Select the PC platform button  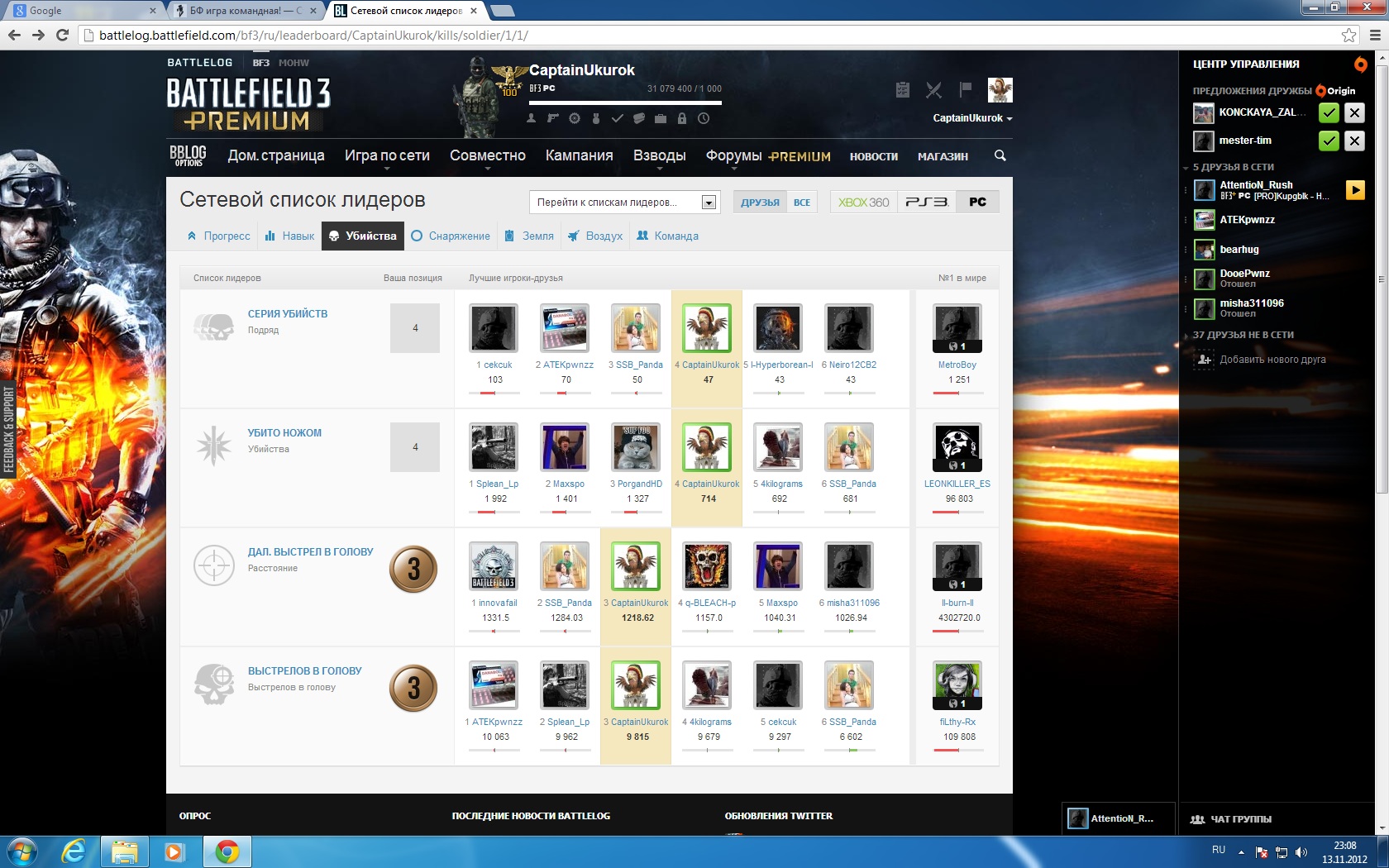tap(978, 203)
